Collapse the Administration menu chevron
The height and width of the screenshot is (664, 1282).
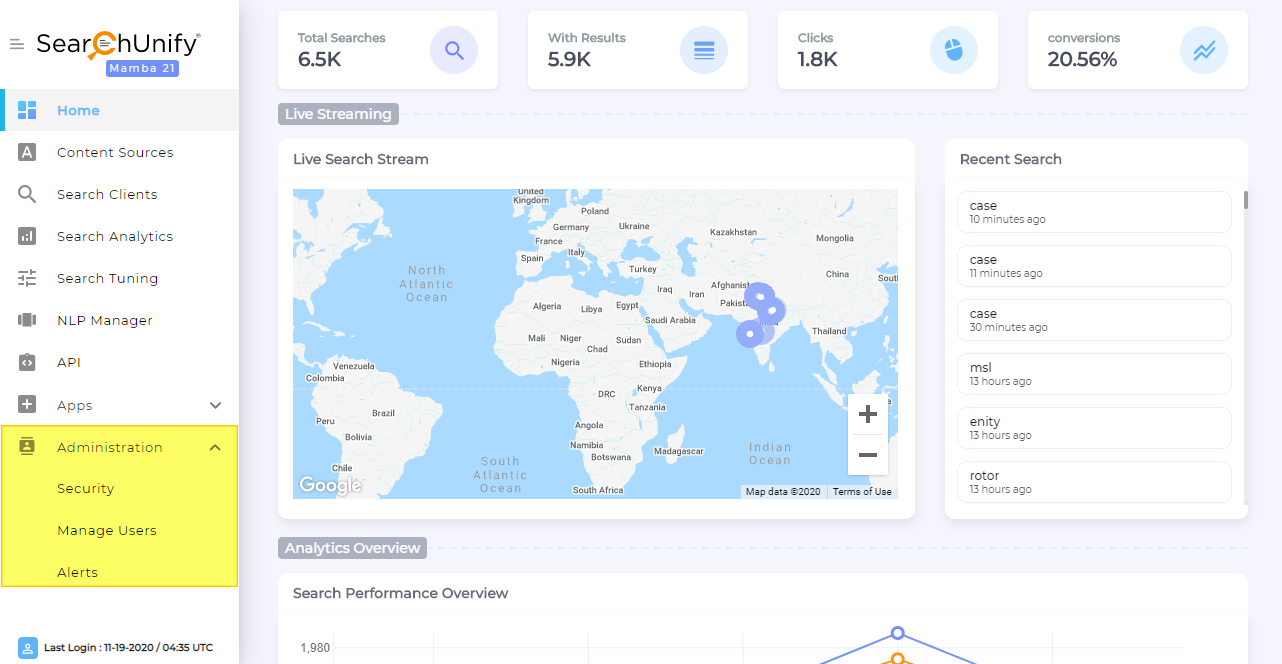pyautogui.click(x=215, y=447)
